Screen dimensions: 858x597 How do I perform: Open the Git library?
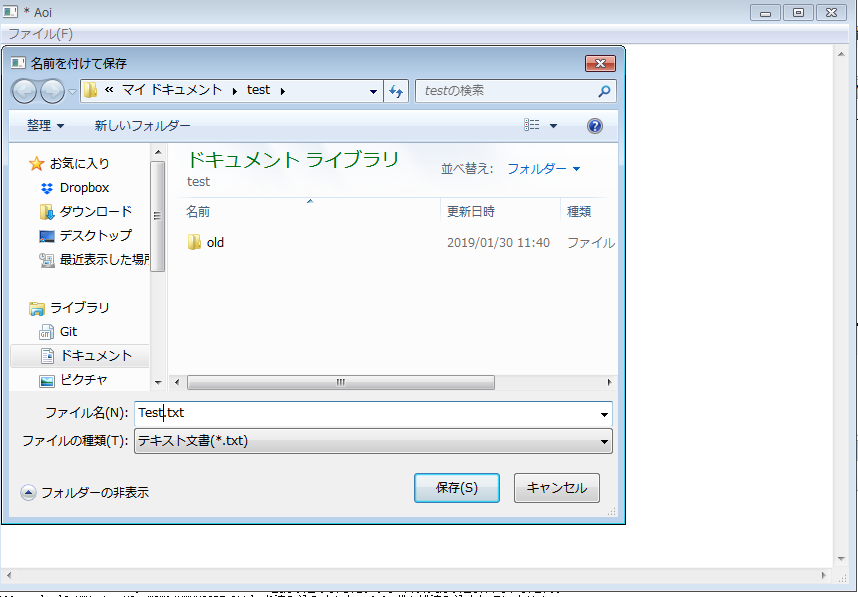pos(68,332)
